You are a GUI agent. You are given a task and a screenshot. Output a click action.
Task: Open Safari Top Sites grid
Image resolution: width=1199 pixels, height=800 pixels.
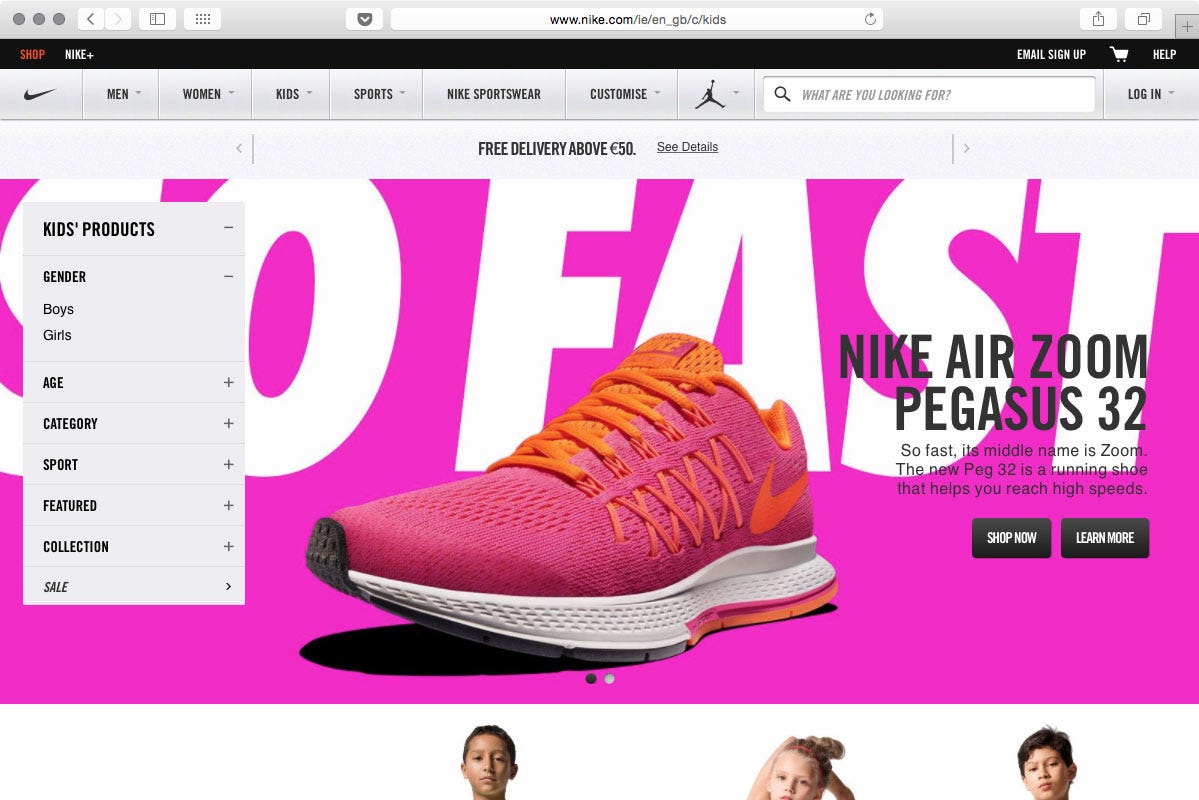coord(203,19)
